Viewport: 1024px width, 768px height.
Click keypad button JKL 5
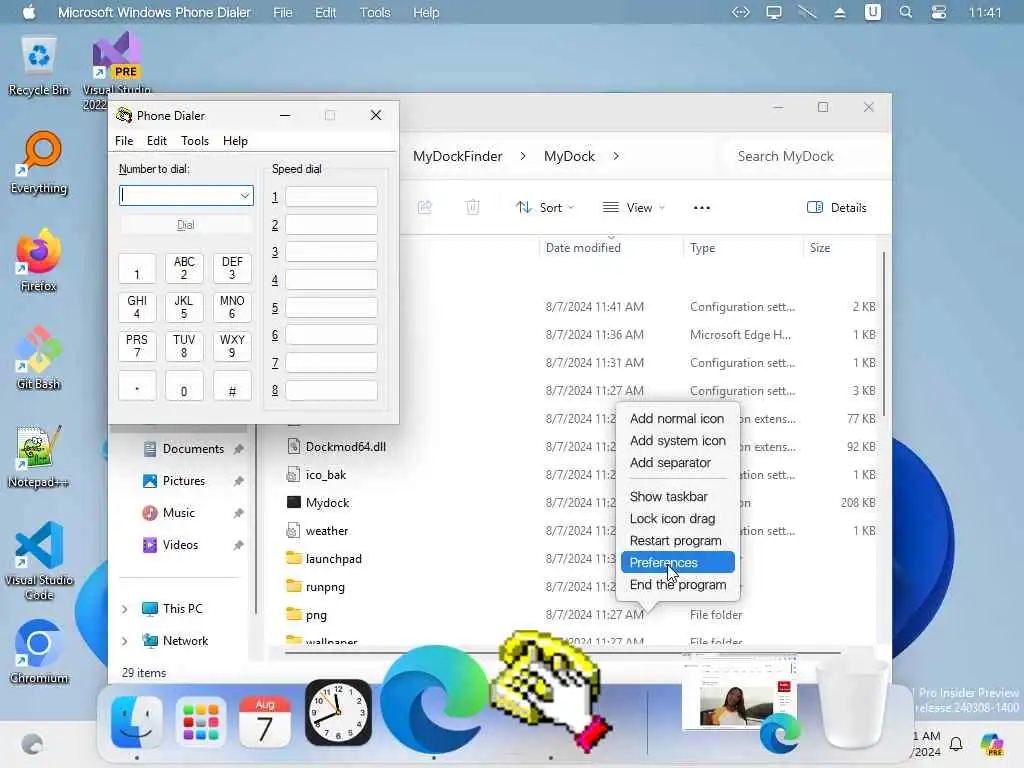click(x=184, y=308)
